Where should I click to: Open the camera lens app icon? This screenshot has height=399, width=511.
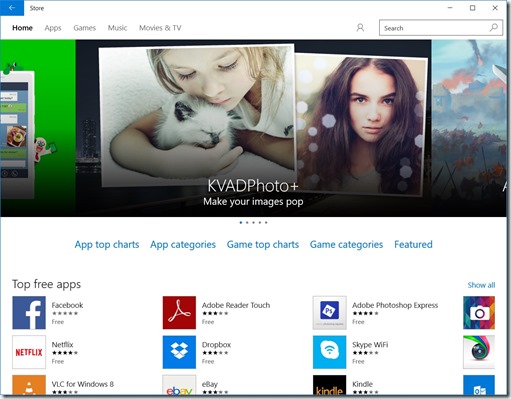[x=479, y=352]
